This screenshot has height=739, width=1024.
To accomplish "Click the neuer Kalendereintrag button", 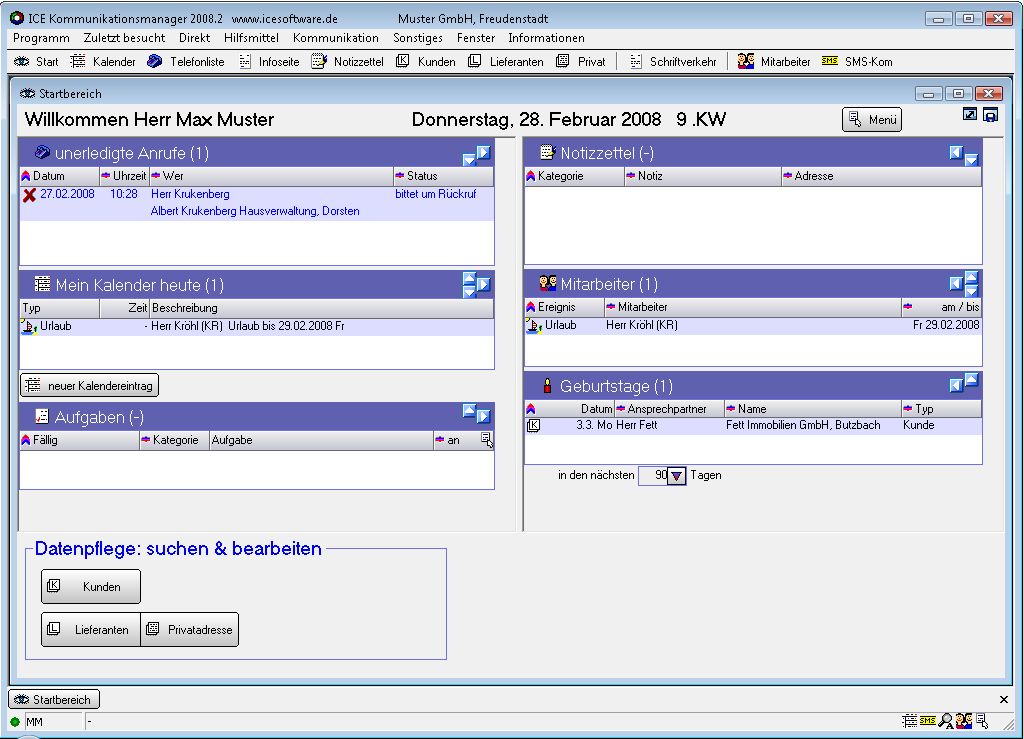I will pos(90,386).
